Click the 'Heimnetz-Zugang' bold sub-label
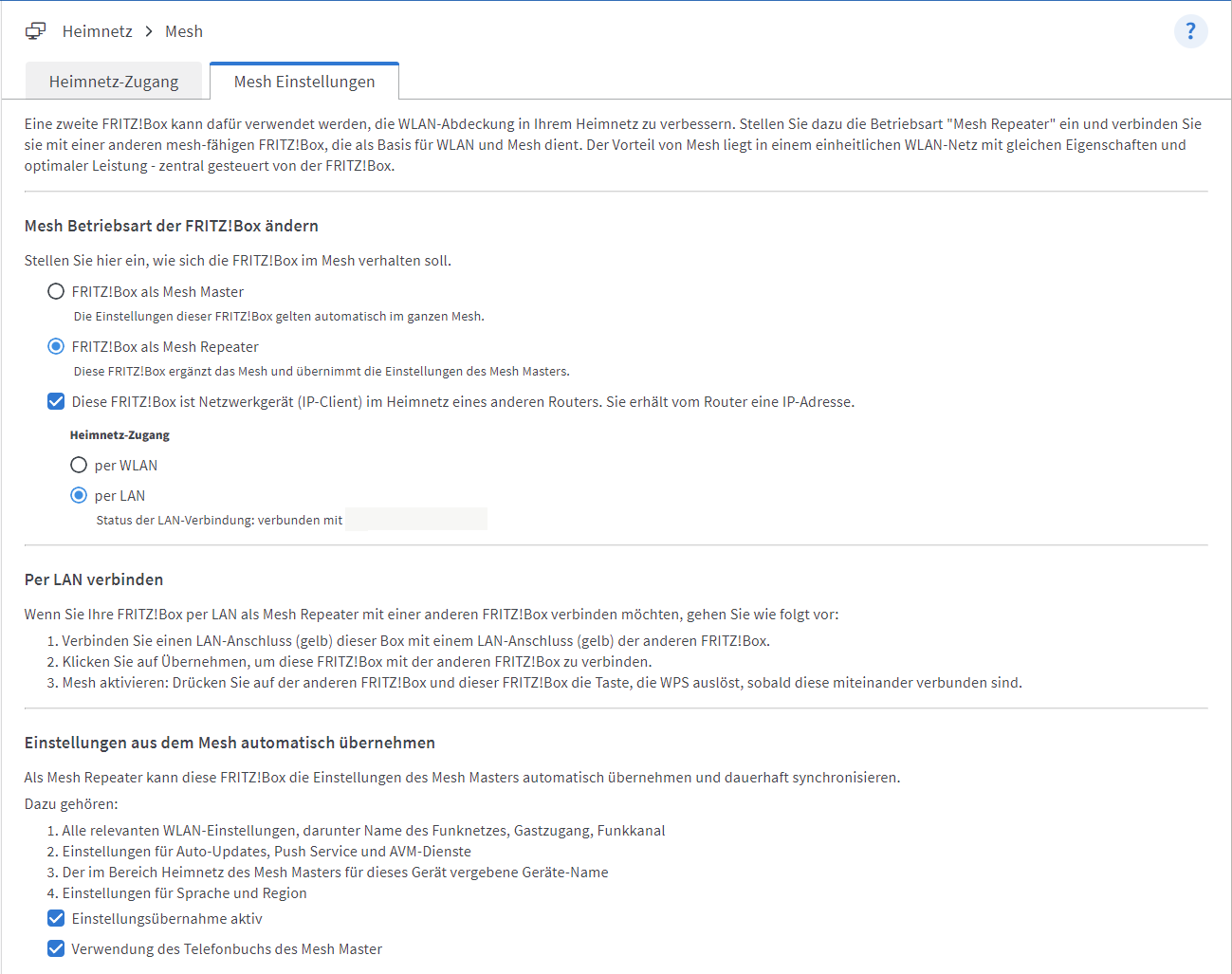The width and height of the screenshot is (1232, 974). [120, 435]
